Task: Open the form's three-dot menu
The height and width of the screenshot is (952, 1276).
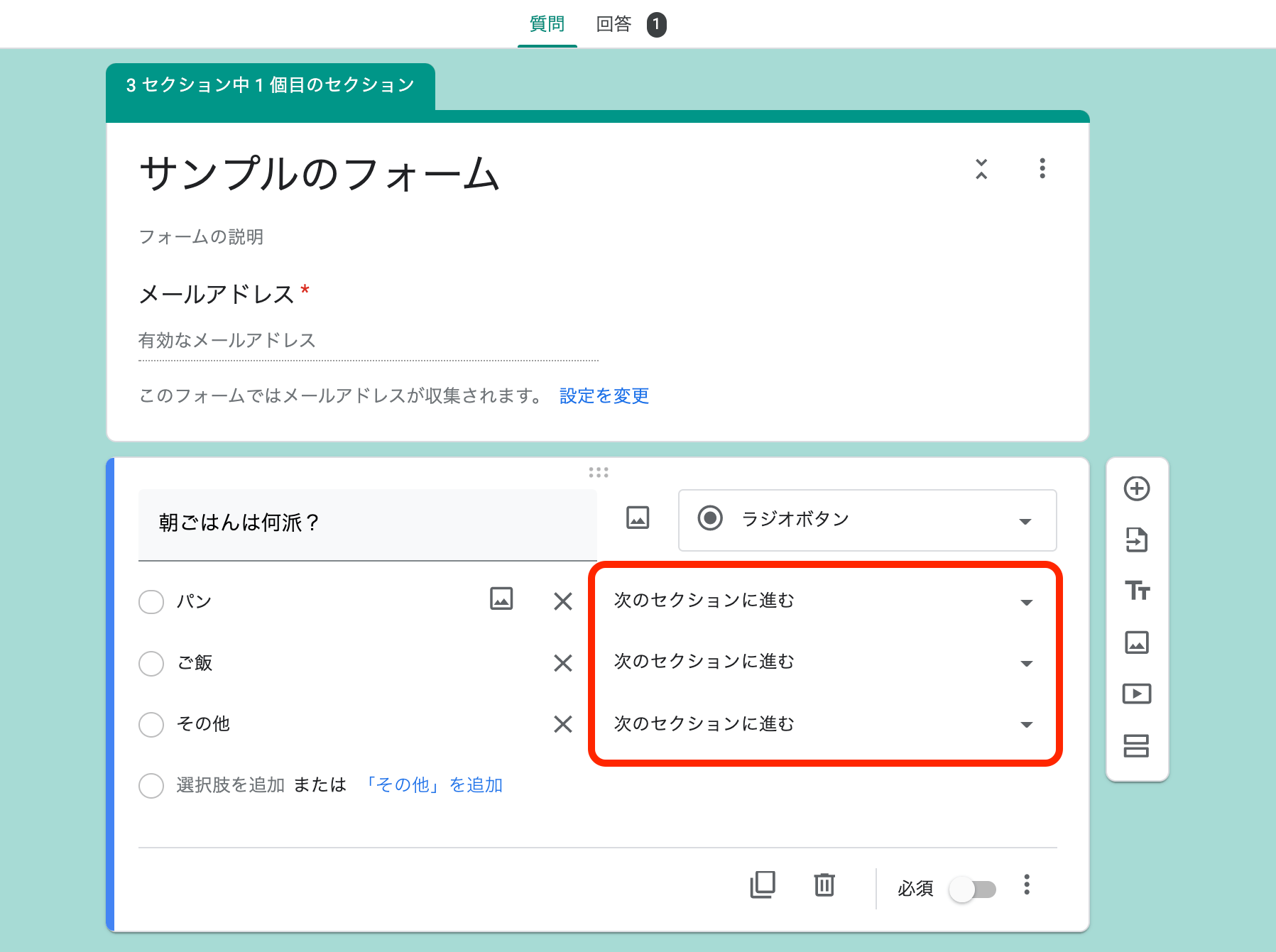Action: pyautogui.click(x=1042, y=169)
